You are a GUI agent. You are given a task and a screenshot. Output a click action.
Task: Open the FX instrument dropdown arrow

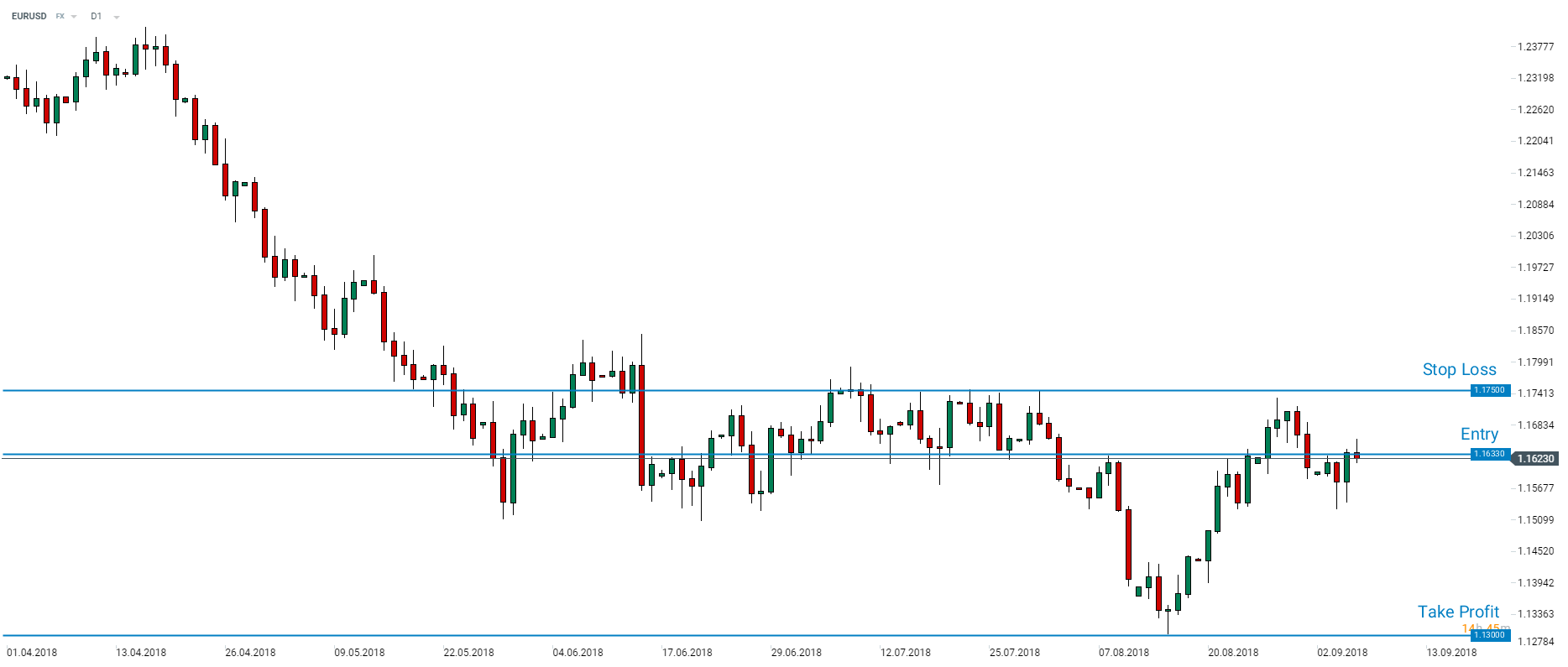(74, 17)
